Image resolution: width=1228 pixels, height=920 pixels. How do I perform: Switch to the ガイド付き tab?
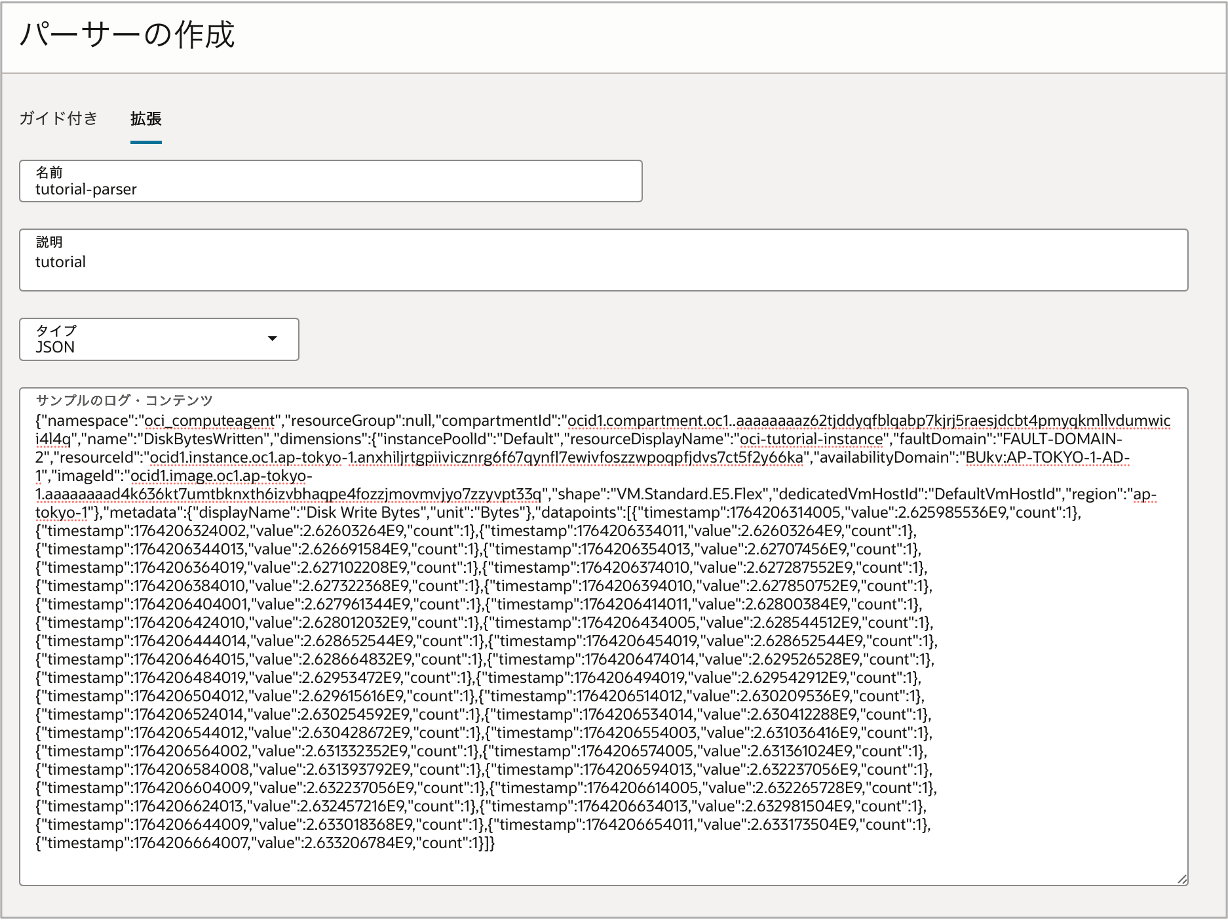(58, 118)
